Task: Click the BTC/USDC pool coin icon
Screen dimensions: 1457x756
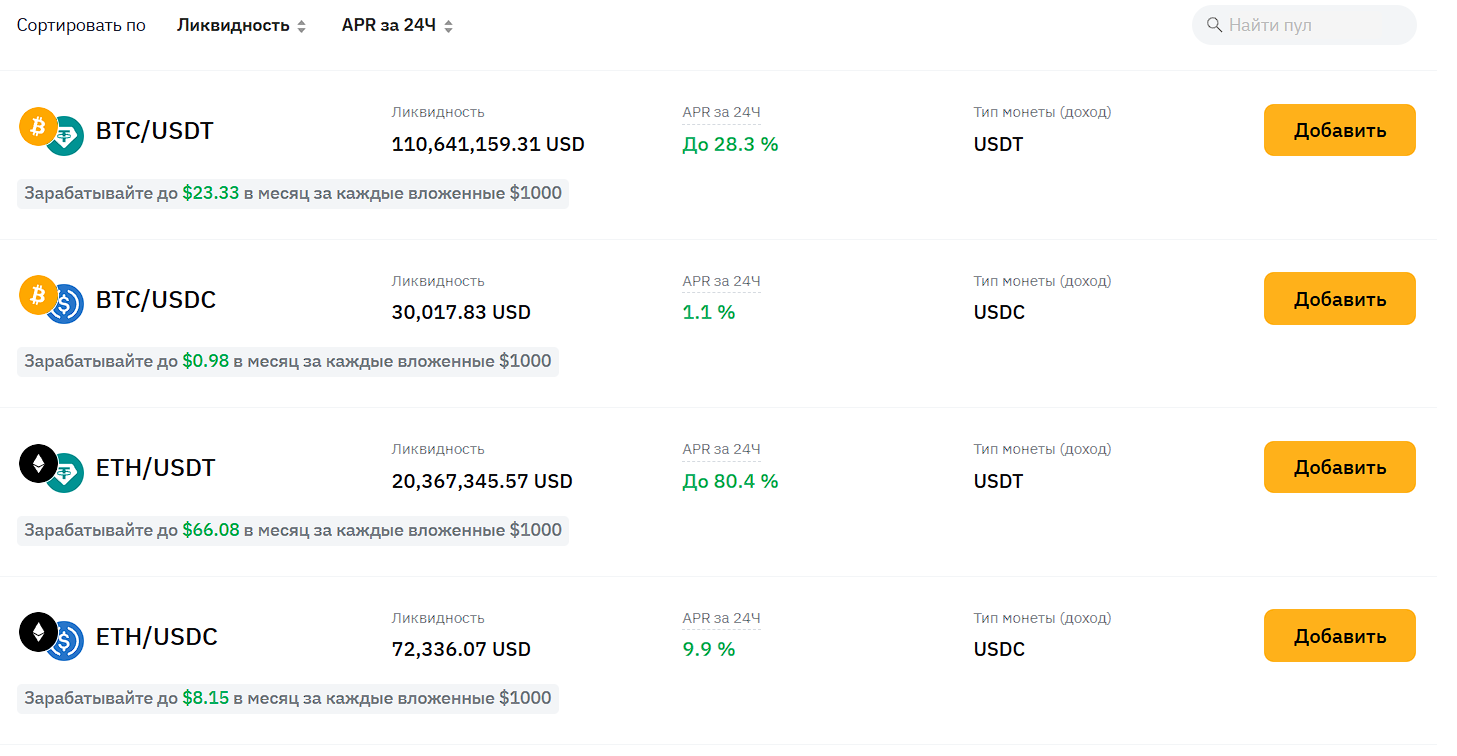Action: [52, 299]
